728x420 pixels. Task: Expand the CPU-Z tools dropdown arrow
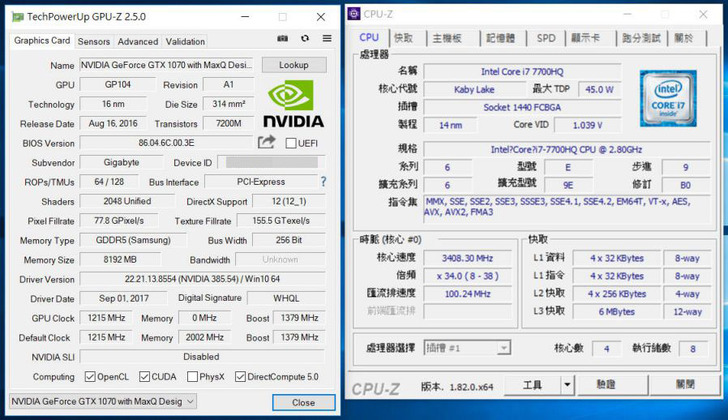tap(567, 385)
